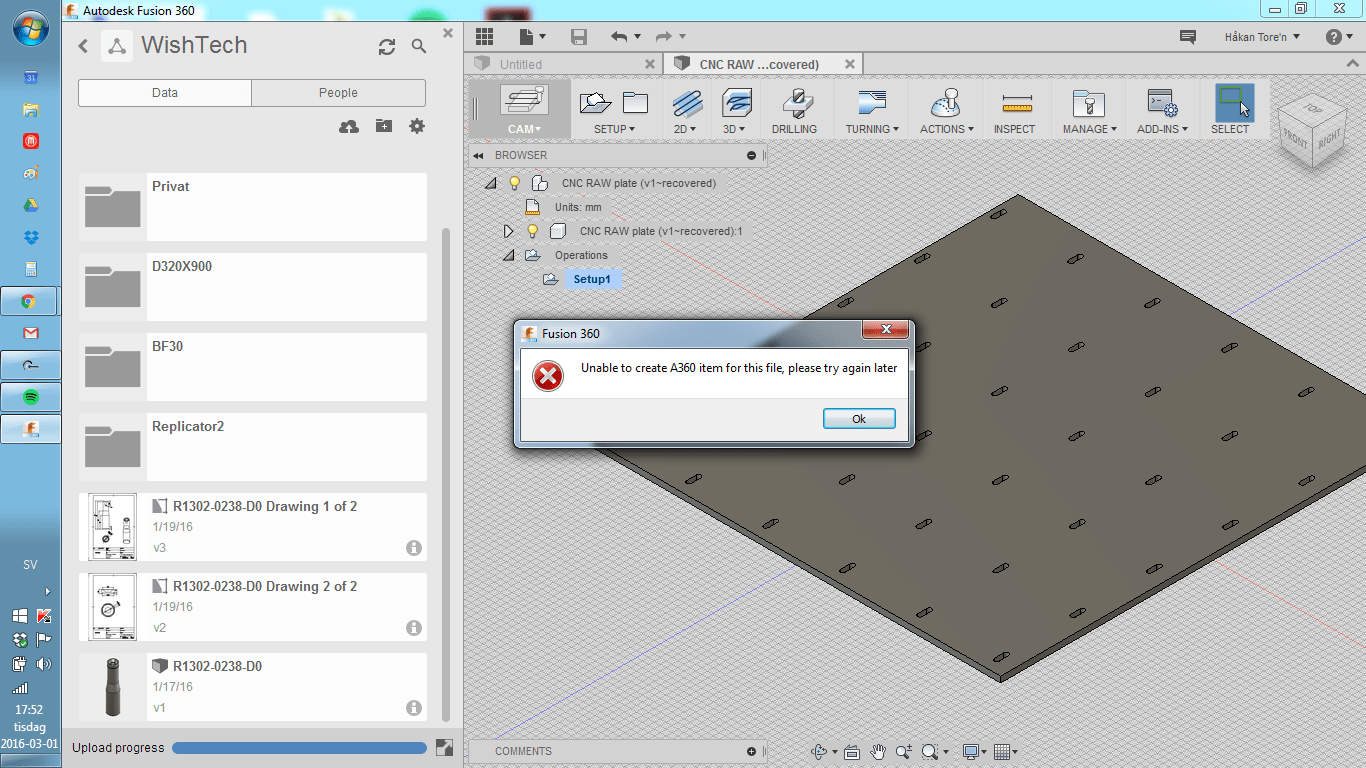Switch to the People tab
Screen dimensions: 1366x768
(338, 93)
